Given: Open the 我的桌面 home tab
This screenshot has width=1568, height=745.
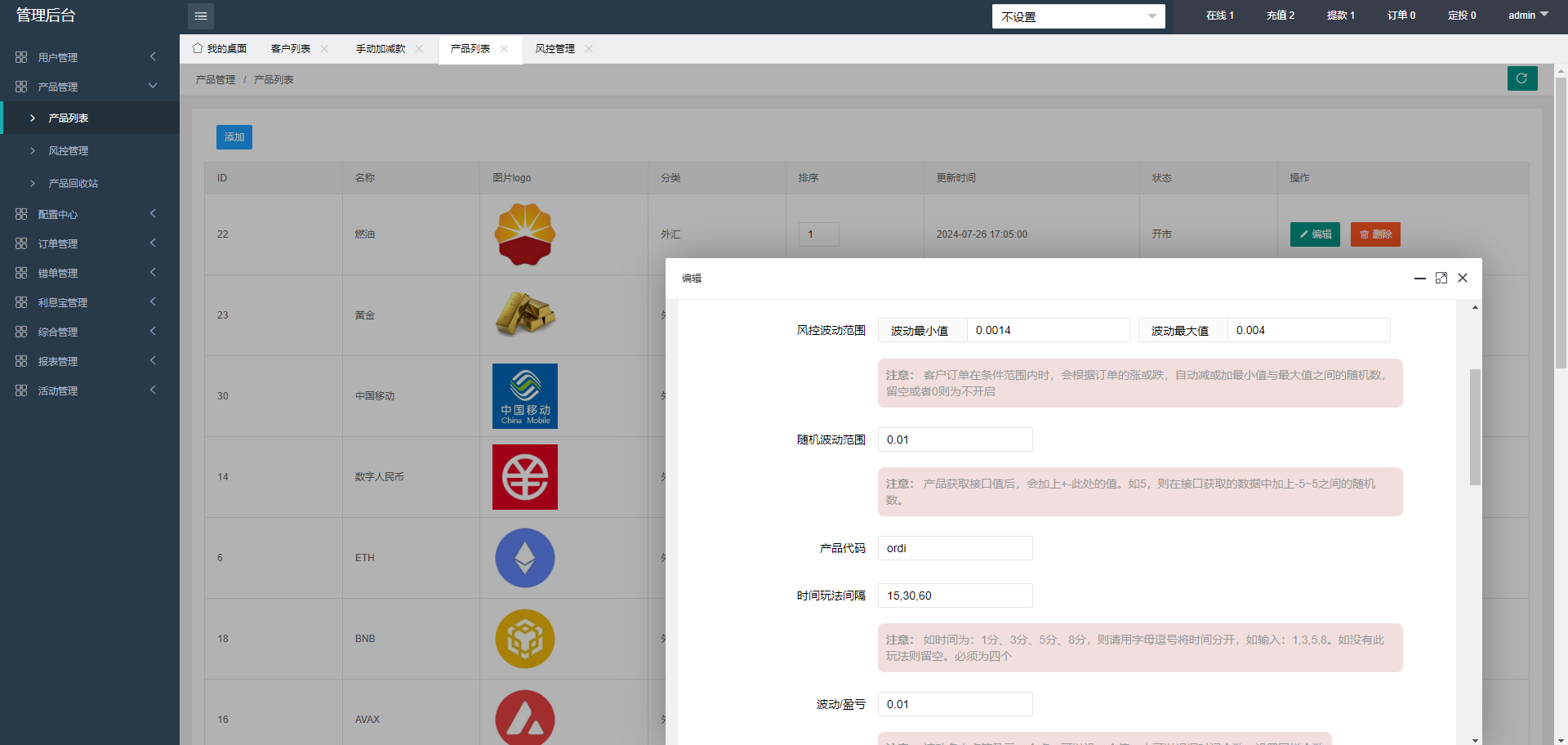Looking at the screenshot, I should pyautogui.click(x=220, y=49).
